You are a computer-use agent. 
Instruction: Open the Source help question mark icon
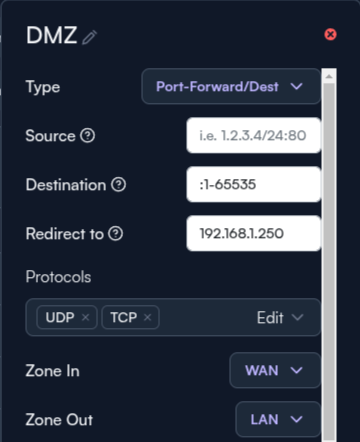(x=88, y=136)
